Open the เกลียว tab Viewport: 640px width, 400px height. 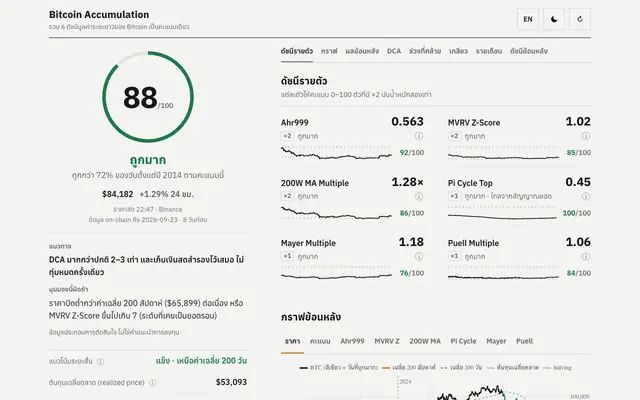(458, 51)
